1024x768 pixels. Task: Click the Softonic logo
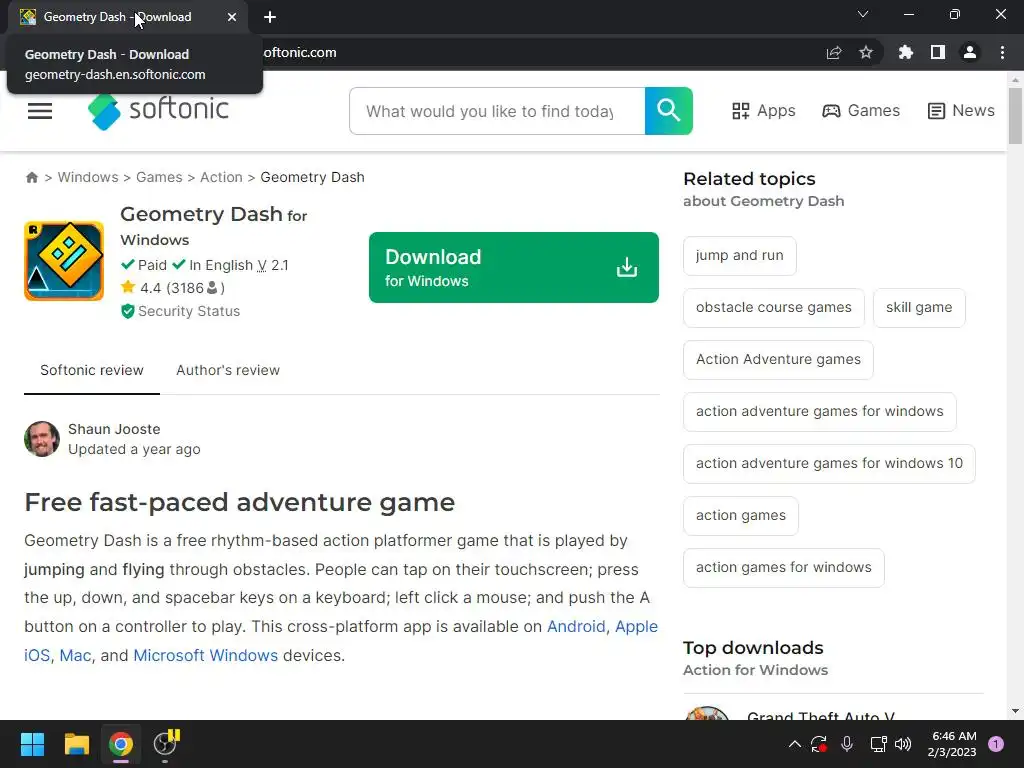point(159,111)
